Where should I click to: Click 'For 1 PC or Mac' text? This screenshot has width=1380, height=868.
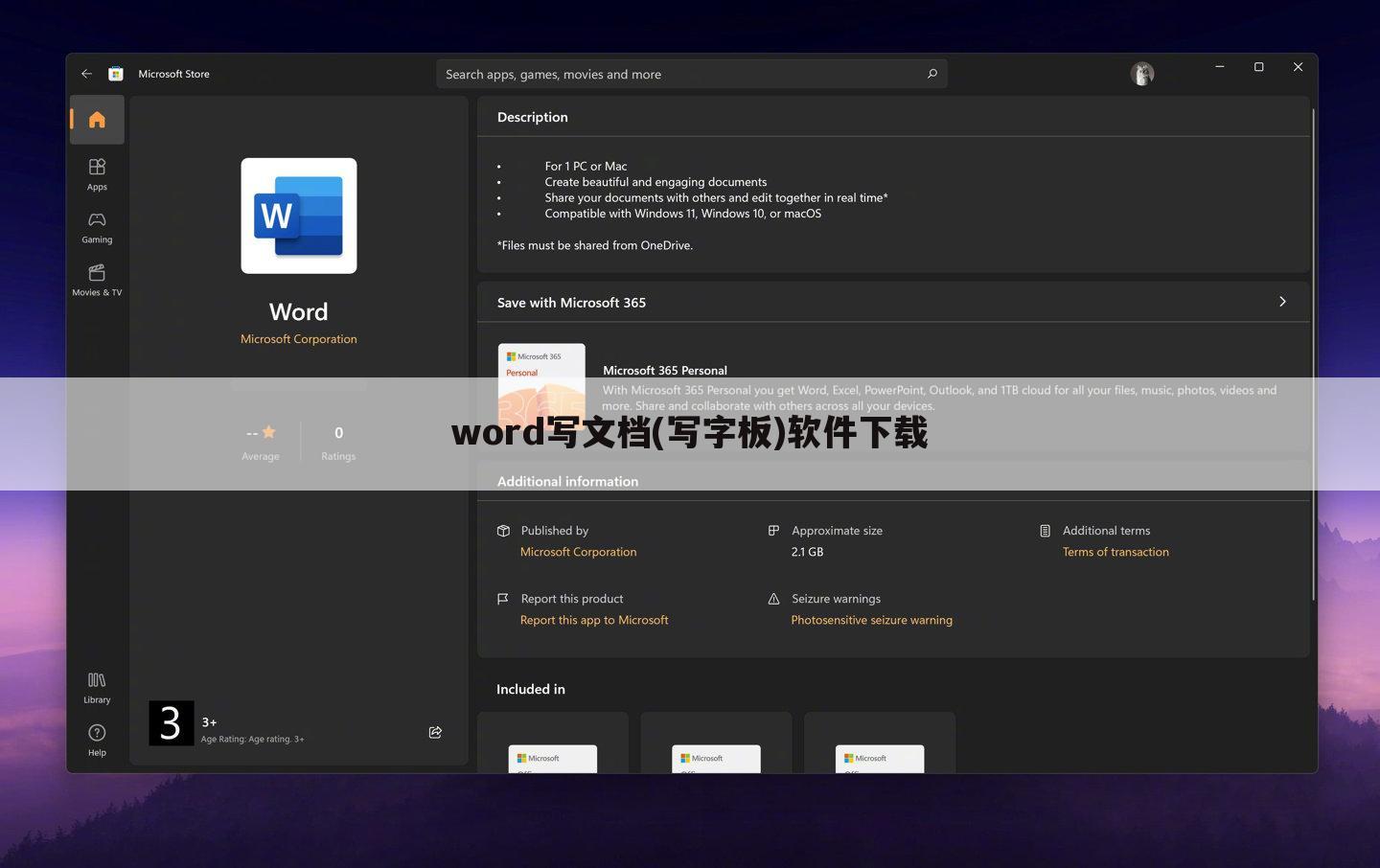coord(586,166)
